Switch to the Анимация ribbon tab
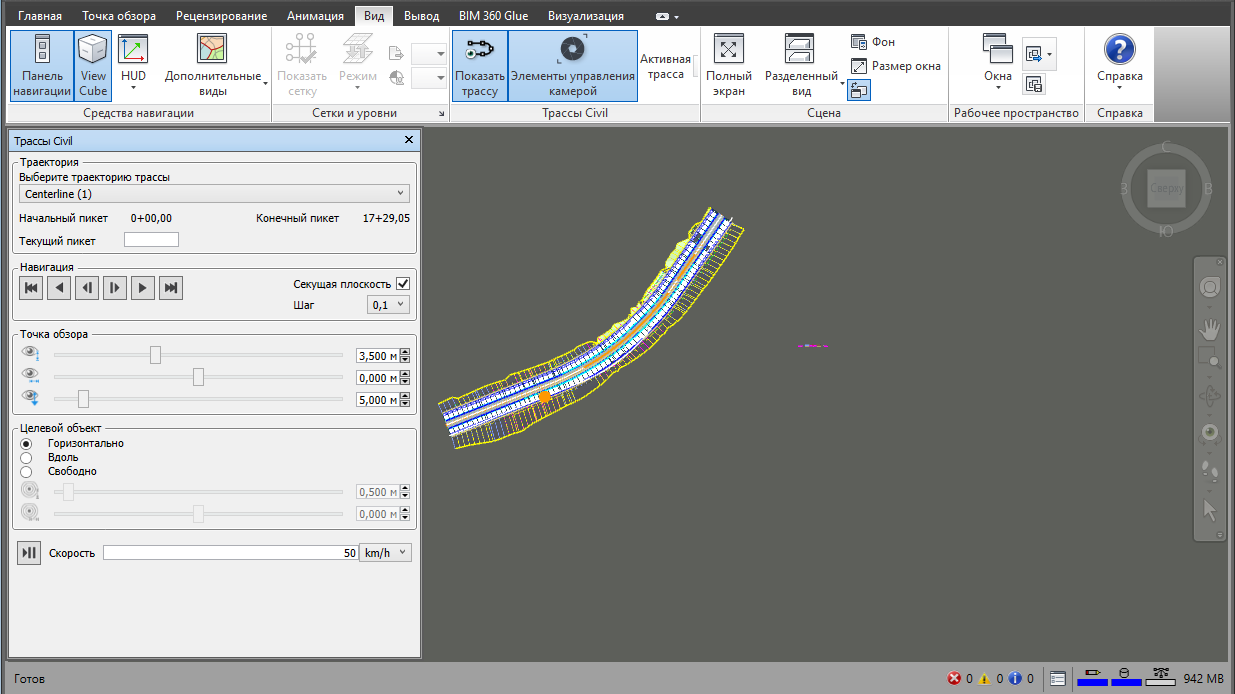This screenshot has height=694, width=1235. pyautogui.click(x=315, y=16)
